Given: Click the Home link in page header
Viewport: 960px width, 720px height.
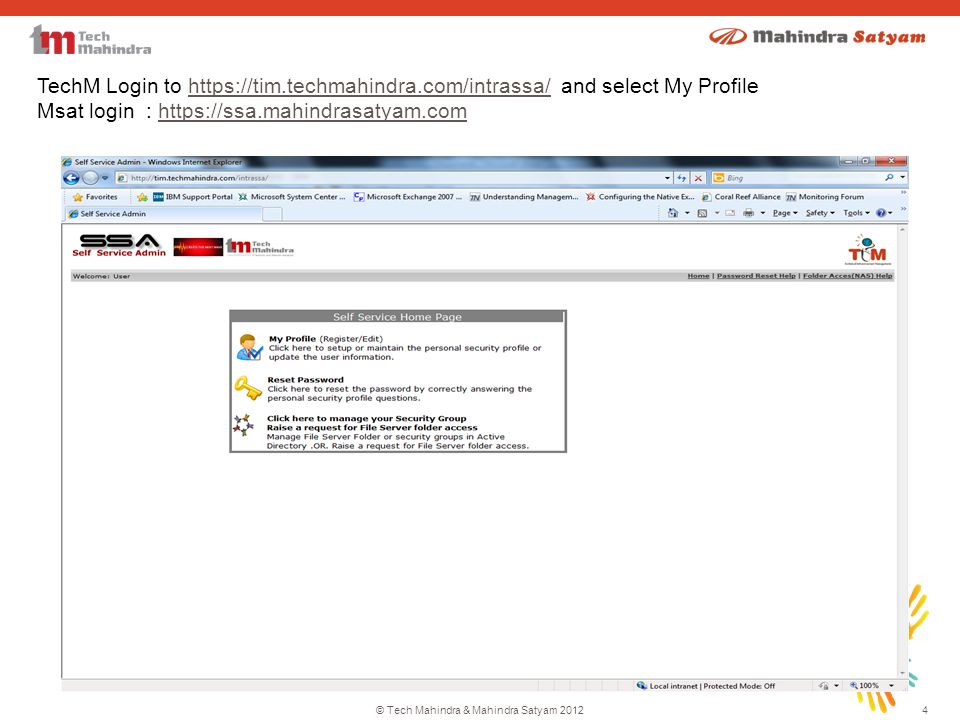Looking at the screenshot, I should pyautogui.click(x=698, y=276).
